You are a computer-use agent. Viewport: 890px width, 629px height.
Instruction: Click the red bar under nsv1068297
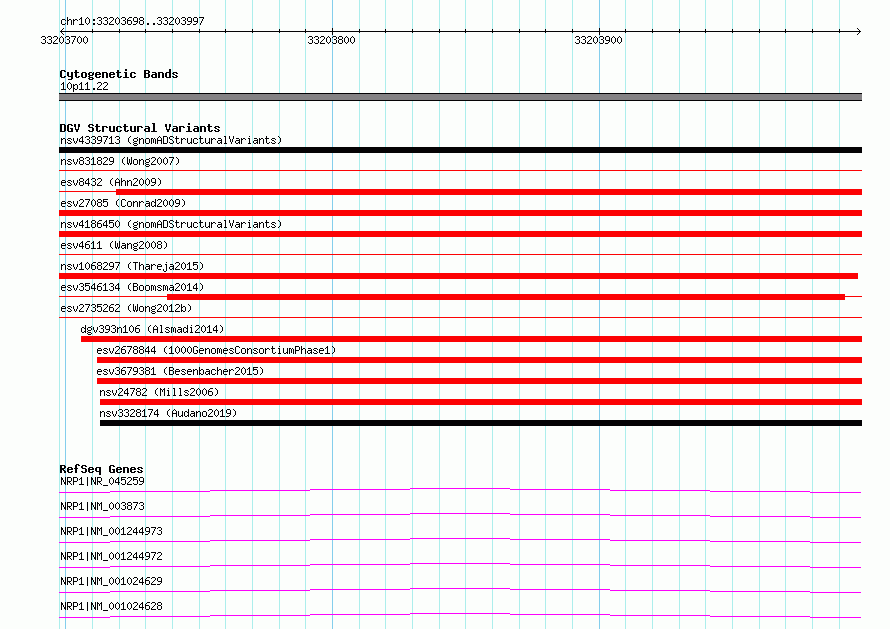point(458,276)
